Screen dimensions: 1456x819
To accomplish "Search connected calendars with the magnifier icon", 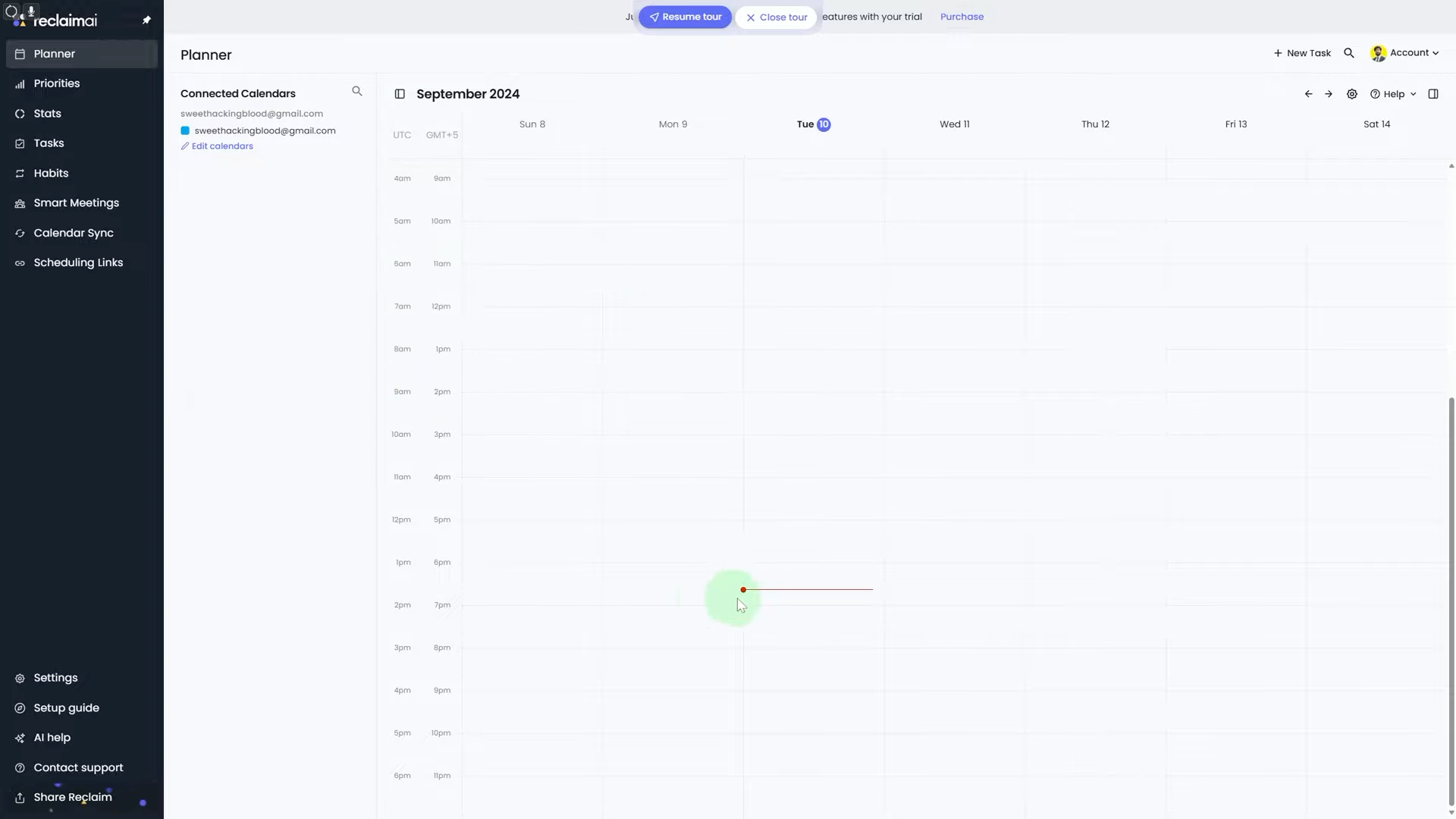I will [357, 92].
